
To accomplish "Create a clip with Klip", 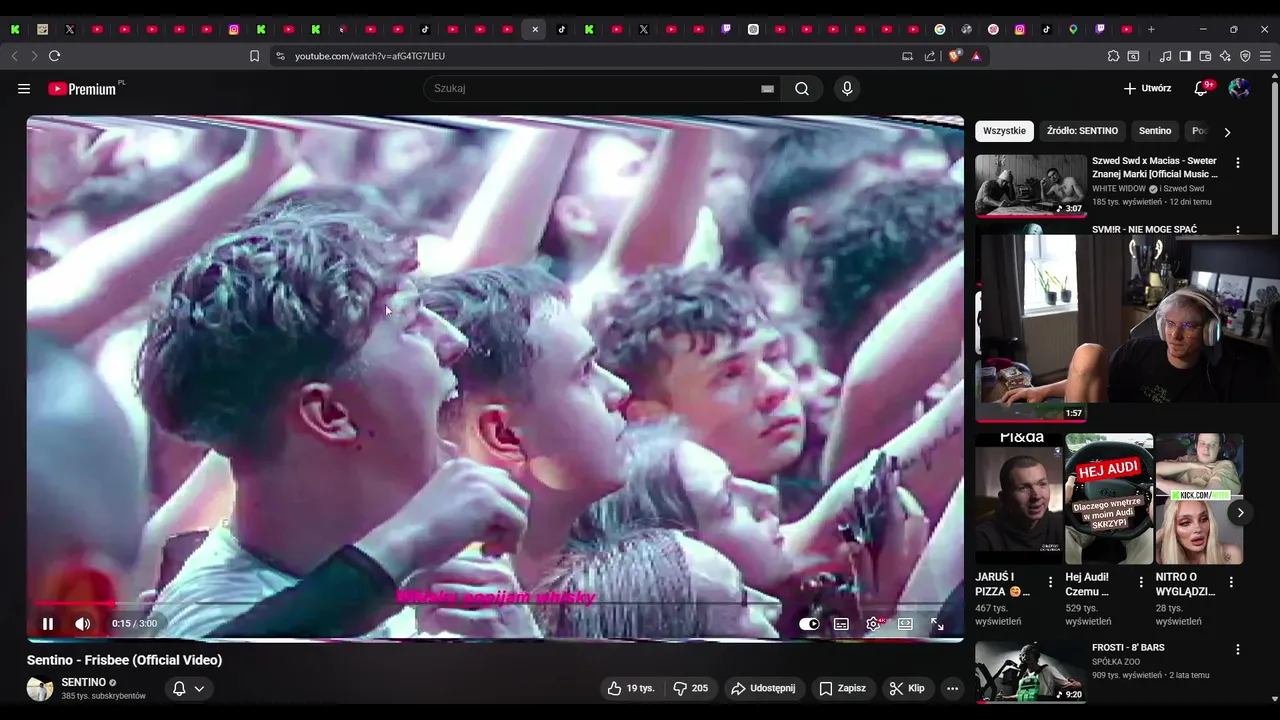I will [907, 688].
